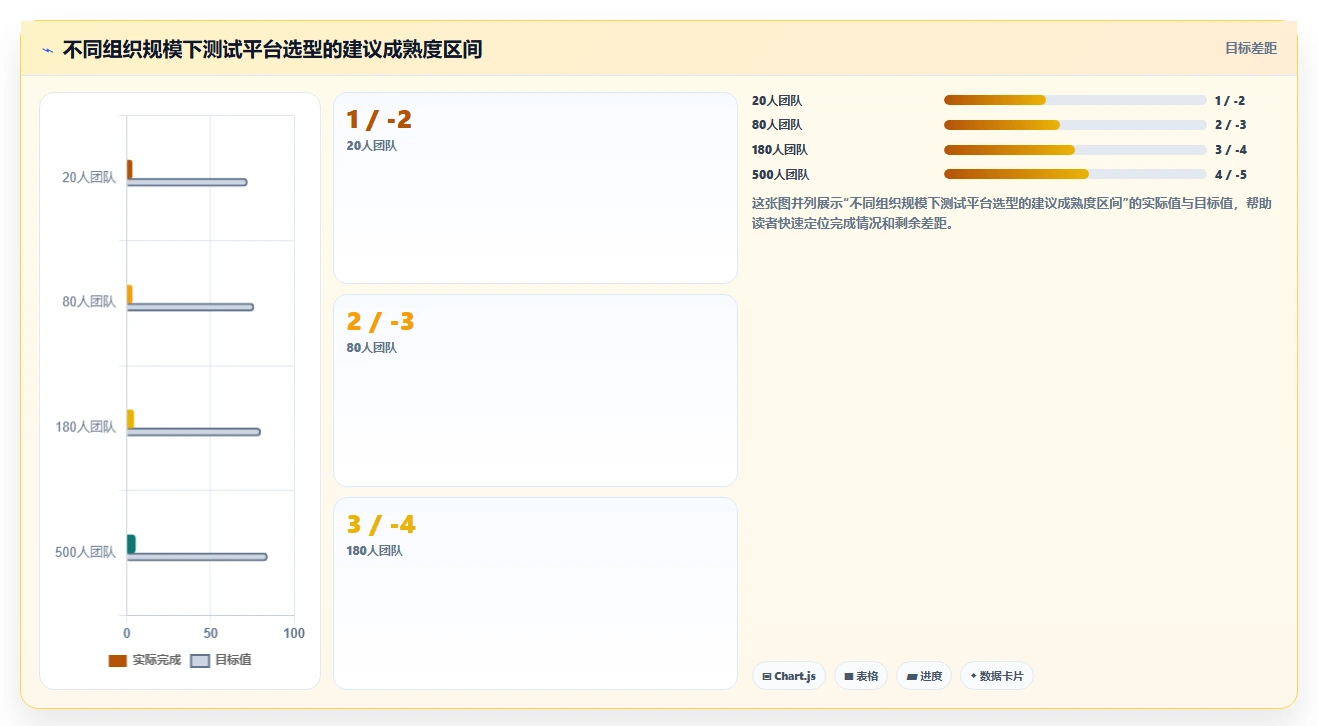The width and height of the screenshot is (1318, 726).
Task: Click the 20人团队 target bar in chart
Action: tap(187, 182)
